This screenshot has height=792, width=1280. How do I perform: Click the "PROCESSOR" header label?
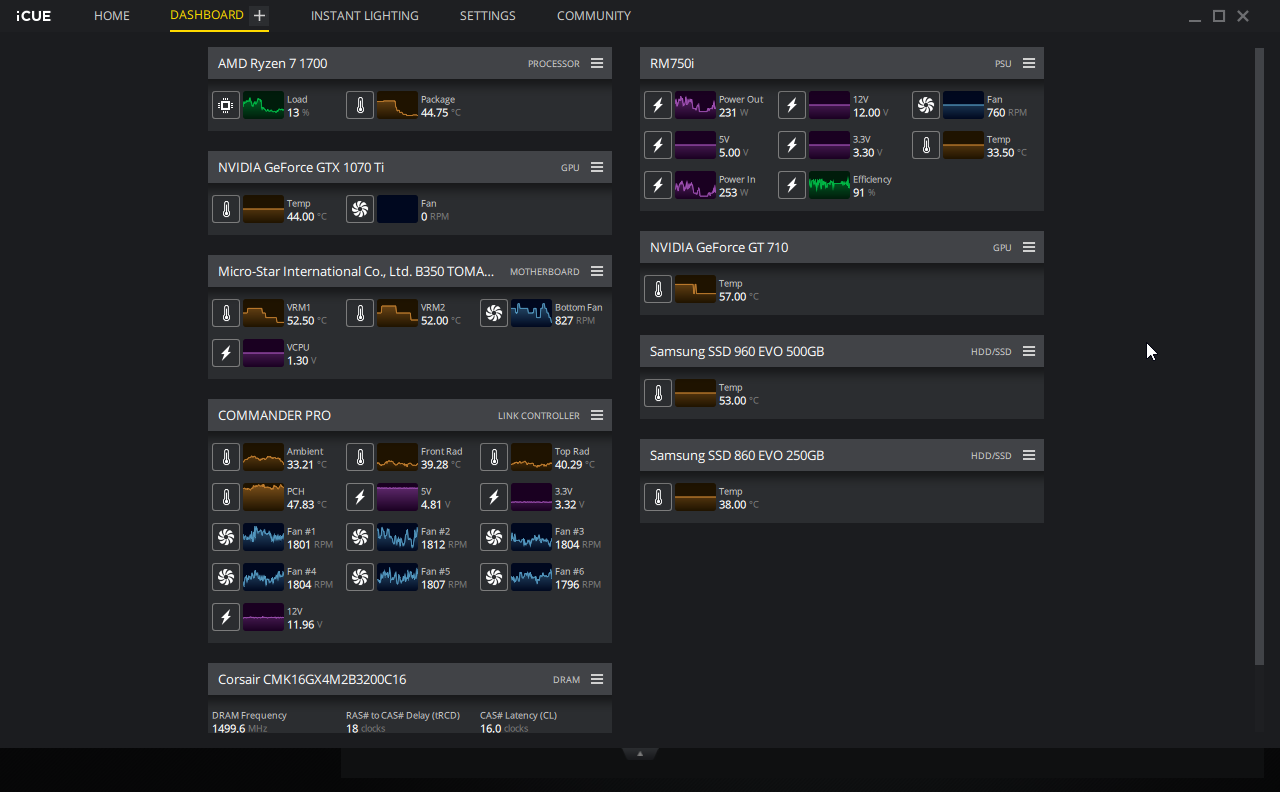pyautogui.click(x=554, y=64)
